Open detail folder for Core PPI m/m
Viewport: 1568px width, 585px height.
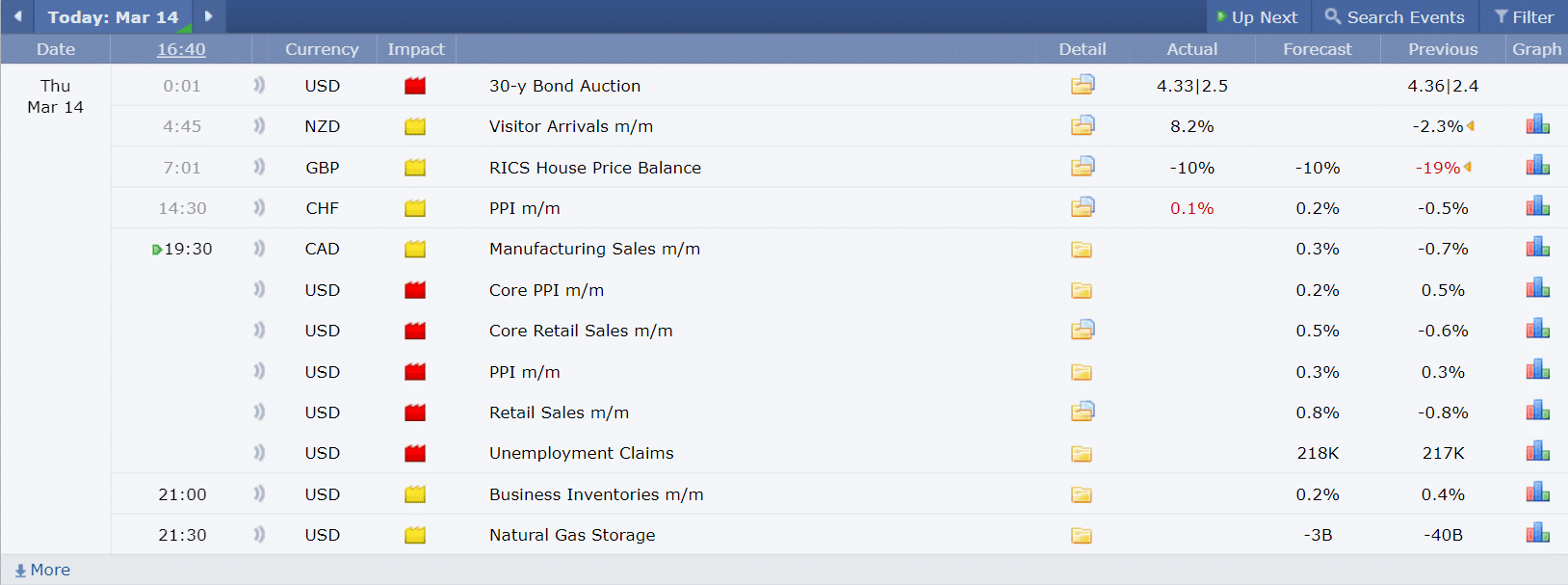1082,290
